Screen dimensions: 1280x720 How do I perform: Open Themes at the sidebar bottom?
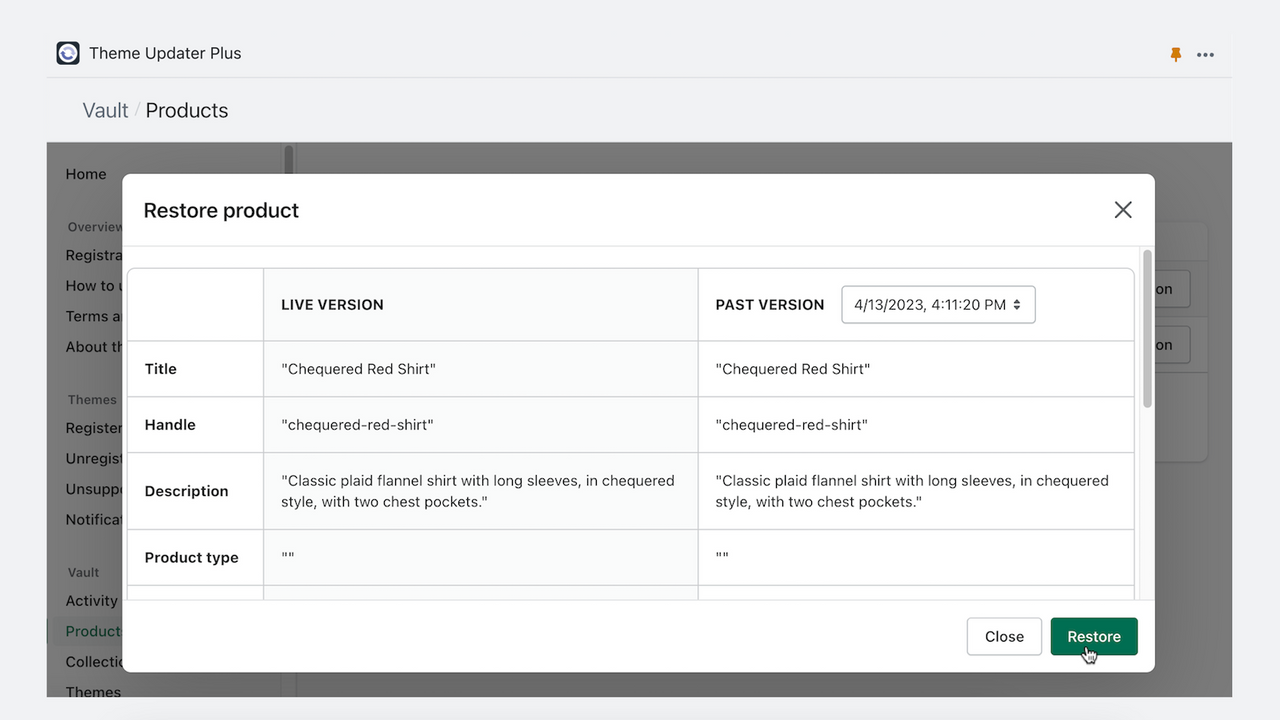(x=93, y=691)
